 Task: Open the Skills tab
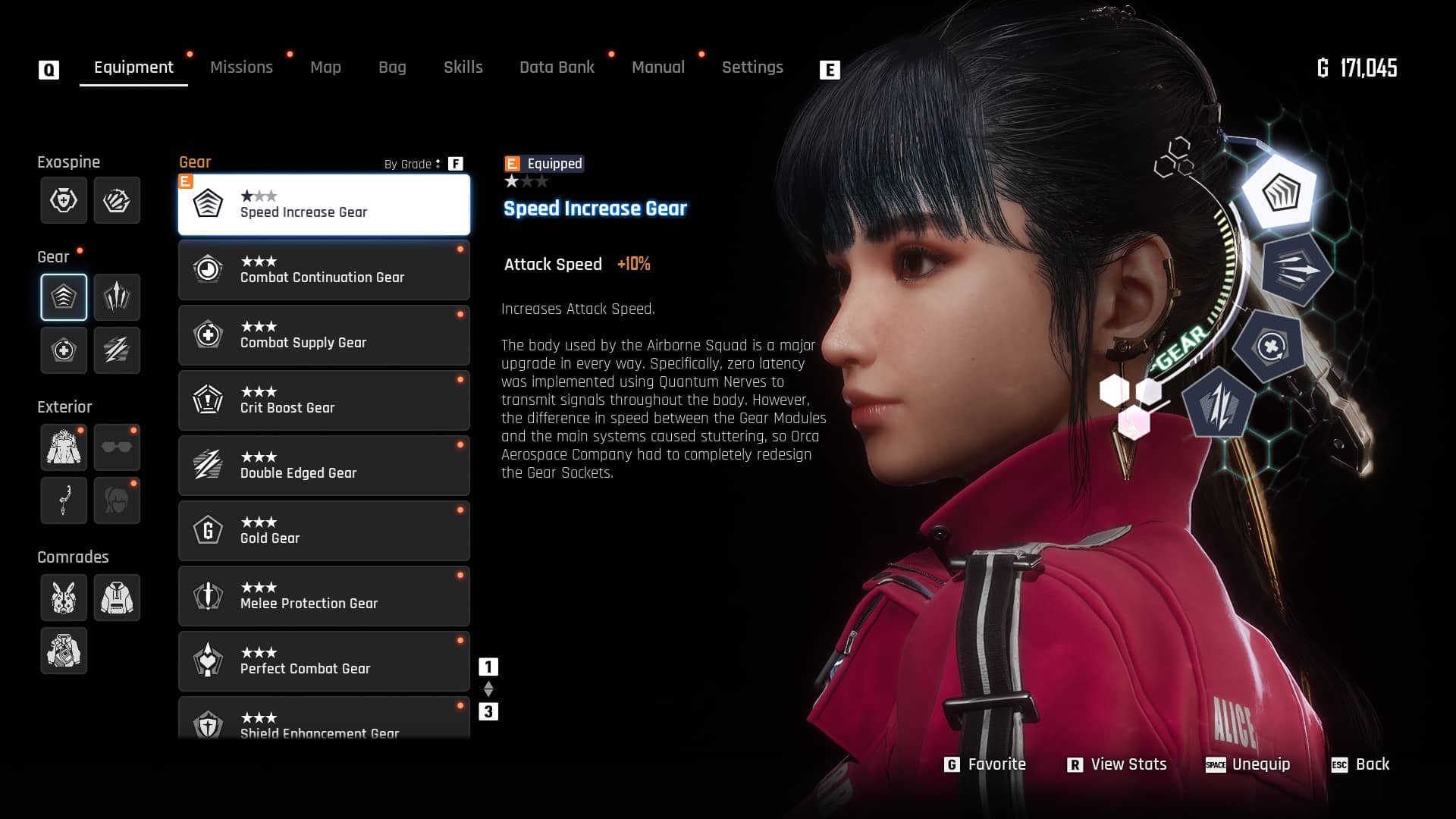(x=463, y=67)
